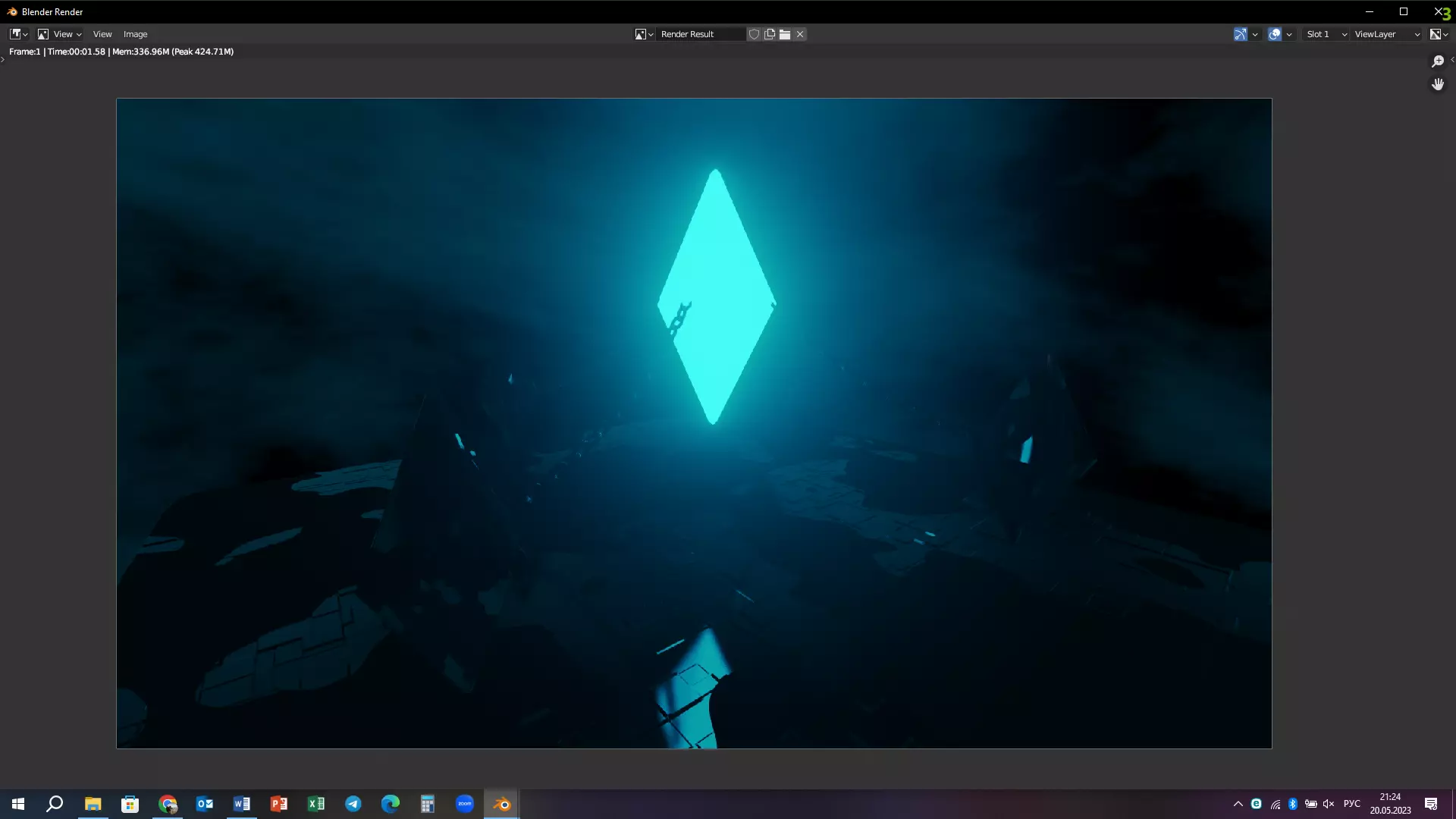Screen dimensions: 1456x819
Task: Browse linked images dropdown
Action: tap(644, 34)
